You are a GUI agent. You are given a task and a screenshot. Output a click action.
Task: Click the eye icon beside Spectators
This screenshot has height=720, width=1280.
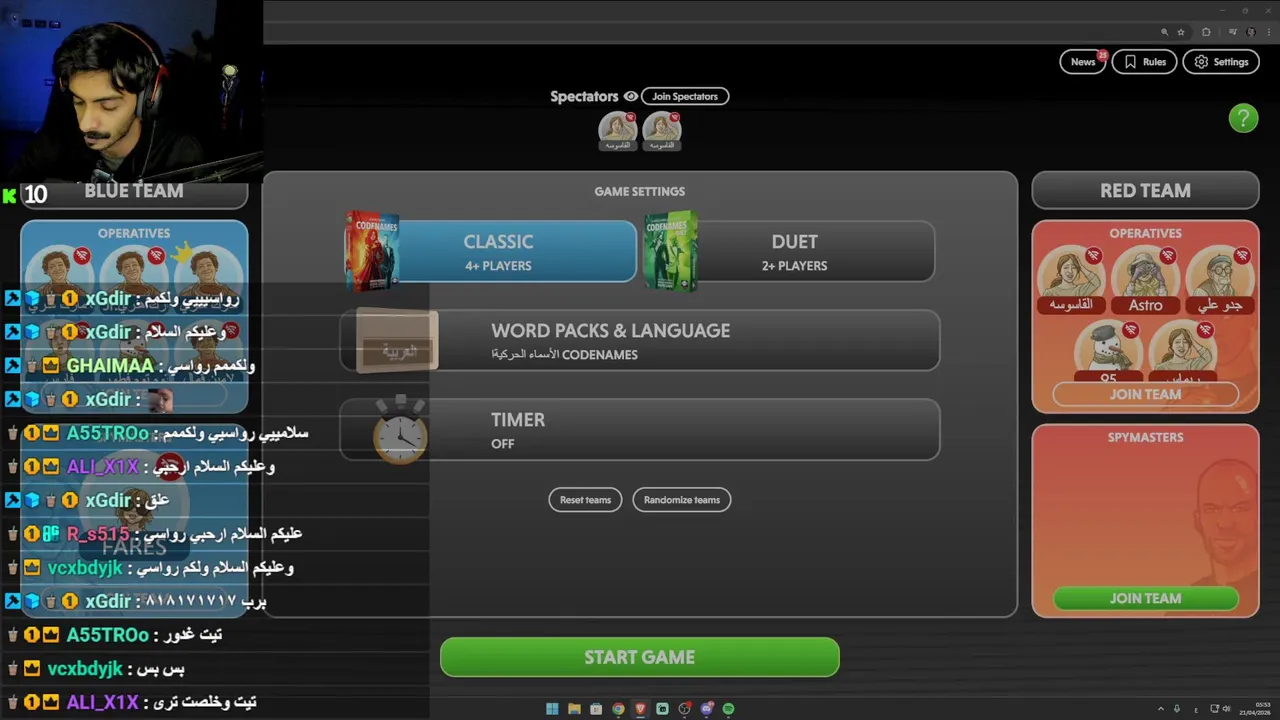(x=630, y=96)
